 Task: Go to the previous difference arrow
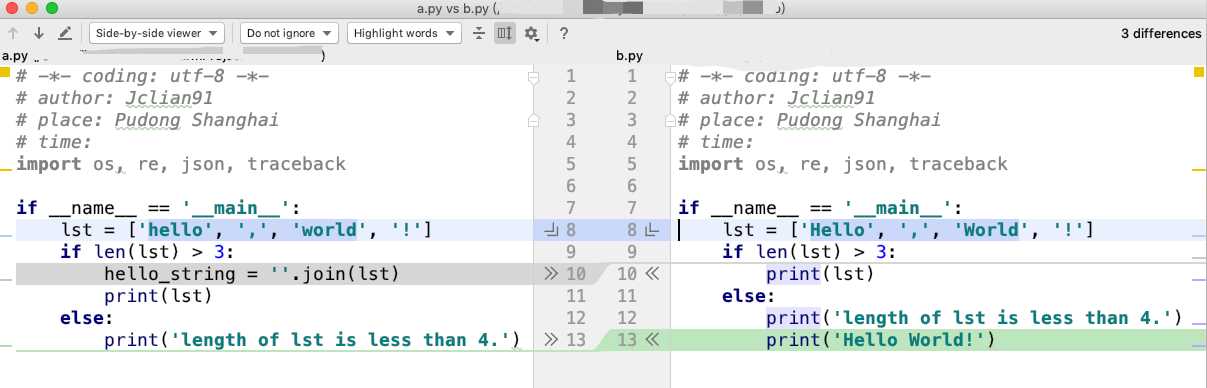click(x=14, y=33)
